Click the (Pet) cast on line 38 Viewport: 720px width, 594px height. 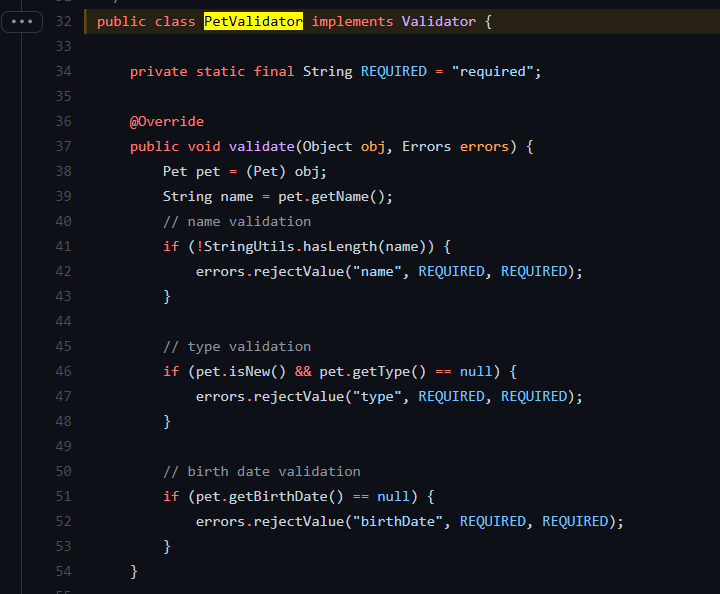pos(266,172)
